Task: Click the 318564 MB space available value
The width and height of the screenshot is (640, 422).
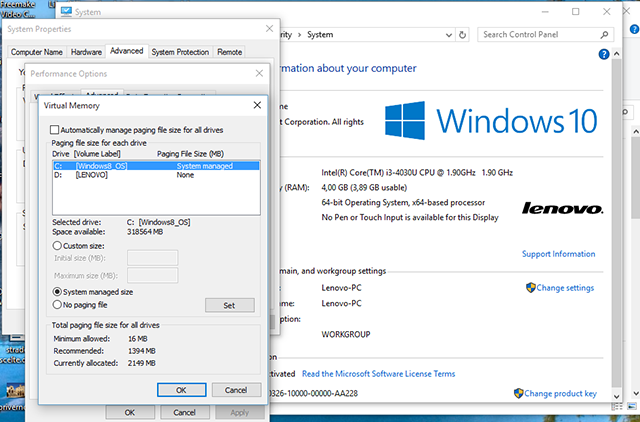Action: coord(145,232)
